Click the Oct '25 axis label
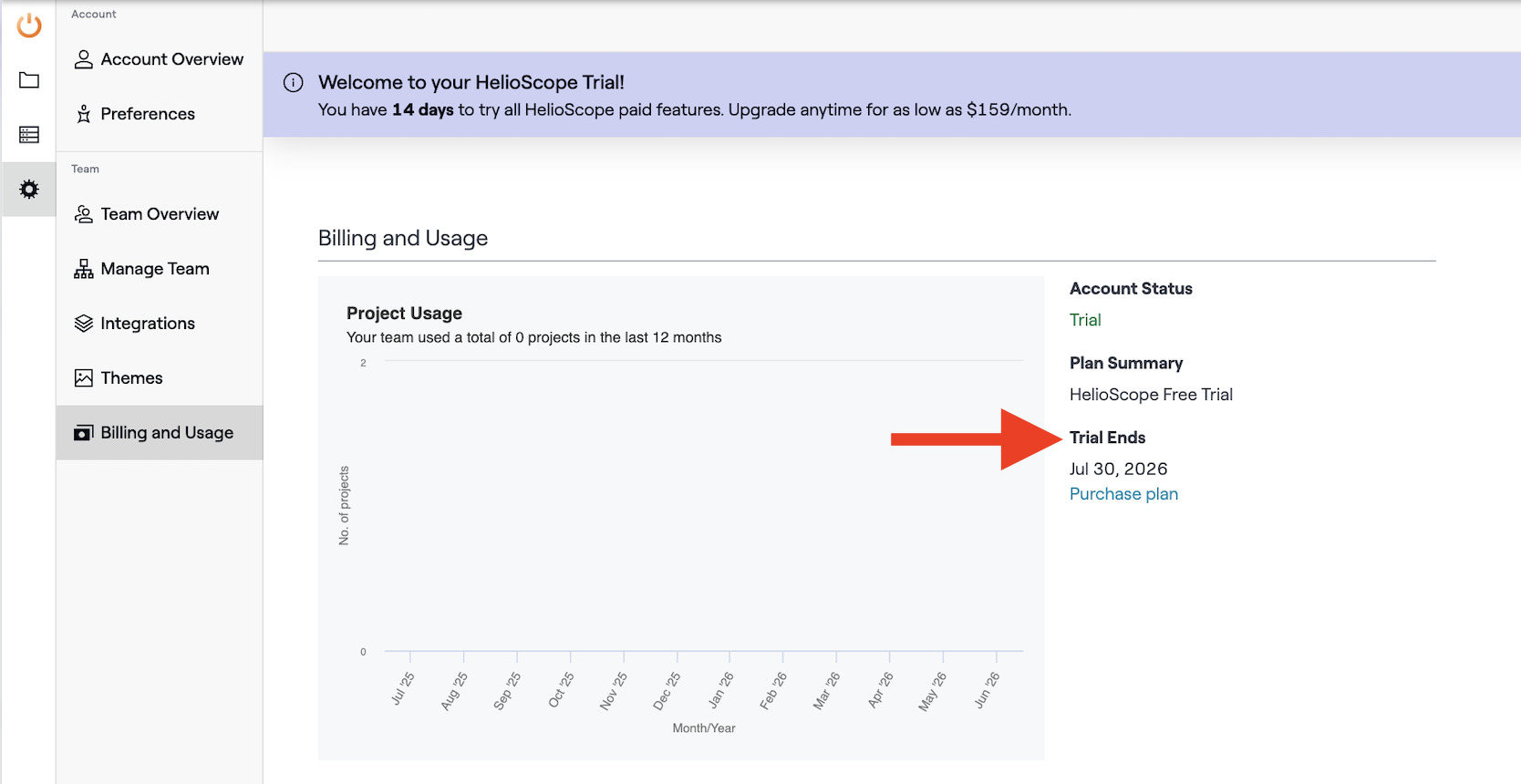 click(x=561, y=690)
